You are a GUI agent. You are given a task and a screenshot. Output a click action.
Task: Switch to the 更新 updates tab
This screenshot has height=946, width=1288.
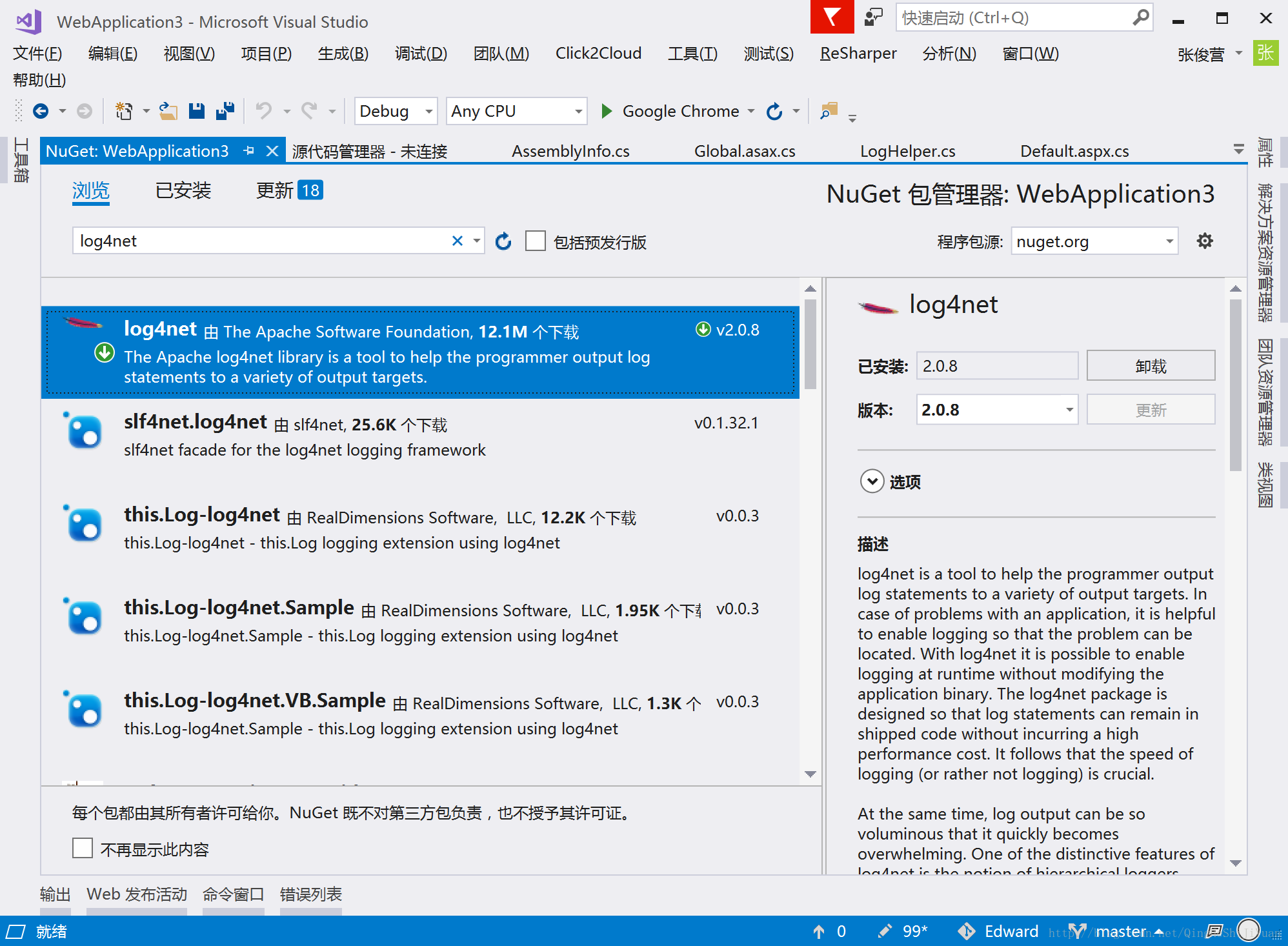(x=289, y=190)
